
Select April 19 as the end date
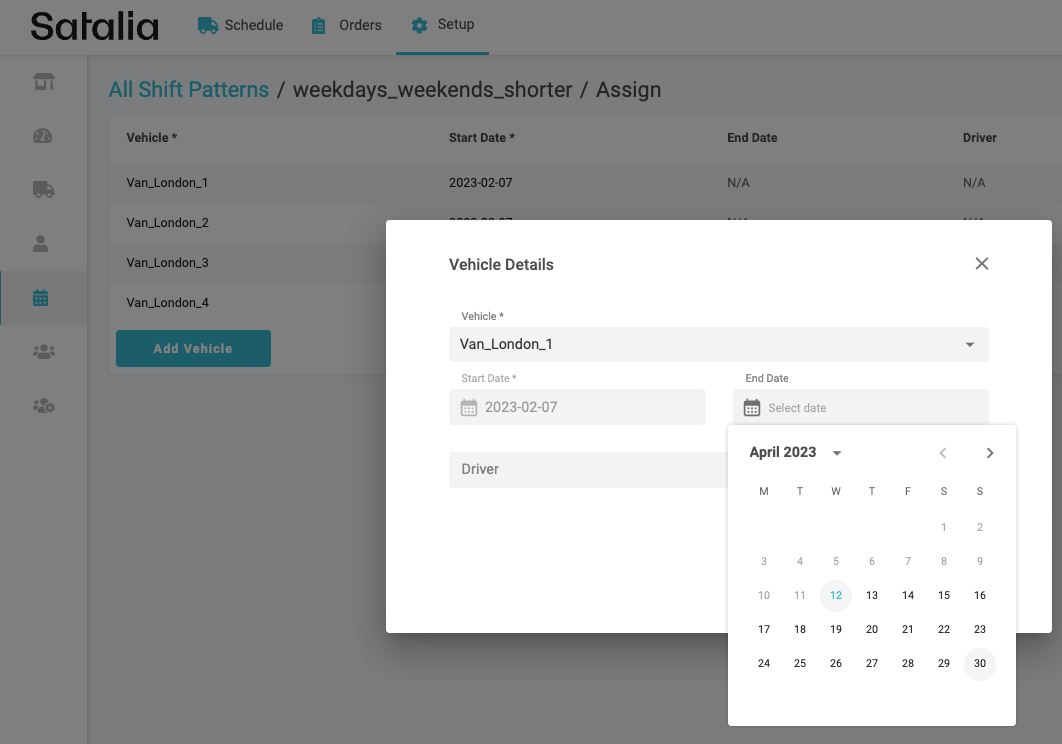tap(836, 629)
